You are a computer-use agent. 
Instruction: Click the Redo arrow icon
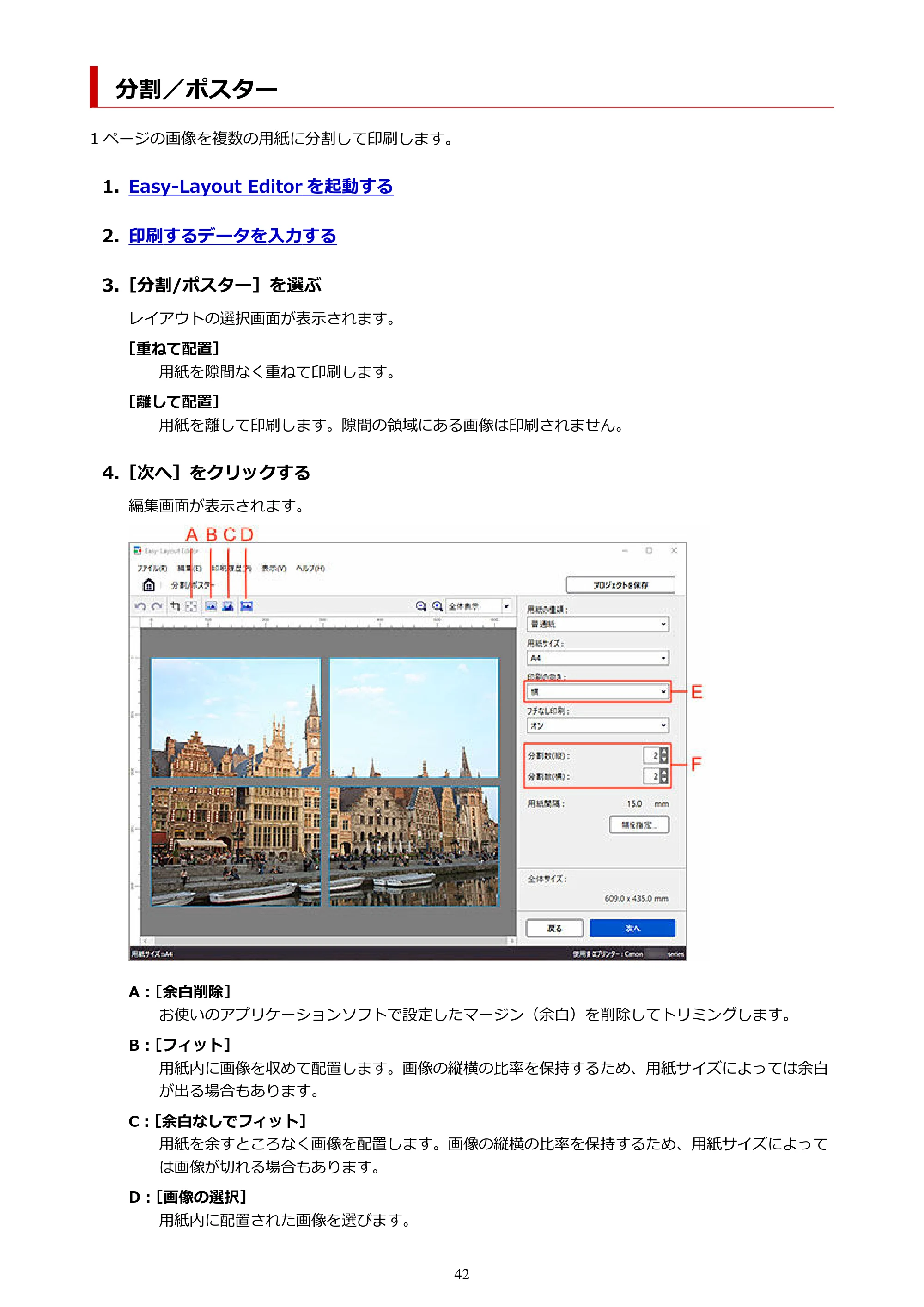(158, 606)
